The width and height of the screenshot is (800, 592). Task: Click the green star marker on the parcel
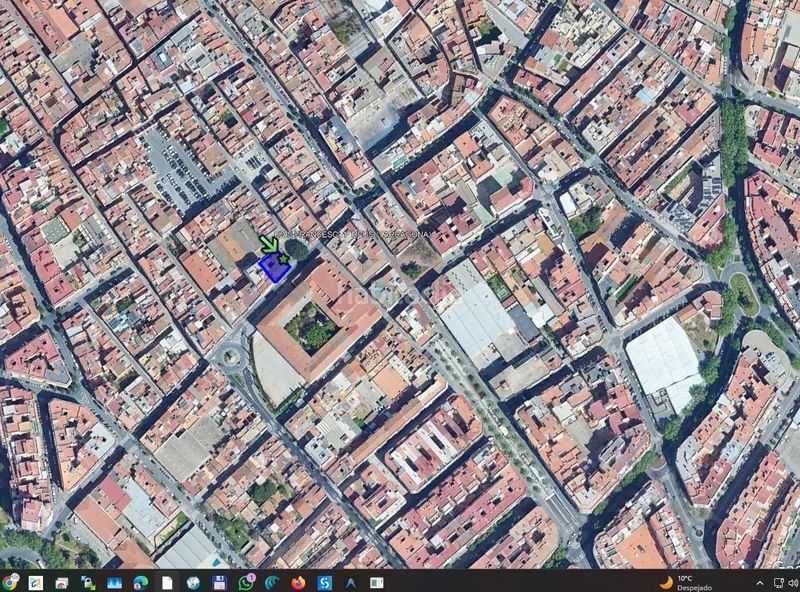(283, 259)
